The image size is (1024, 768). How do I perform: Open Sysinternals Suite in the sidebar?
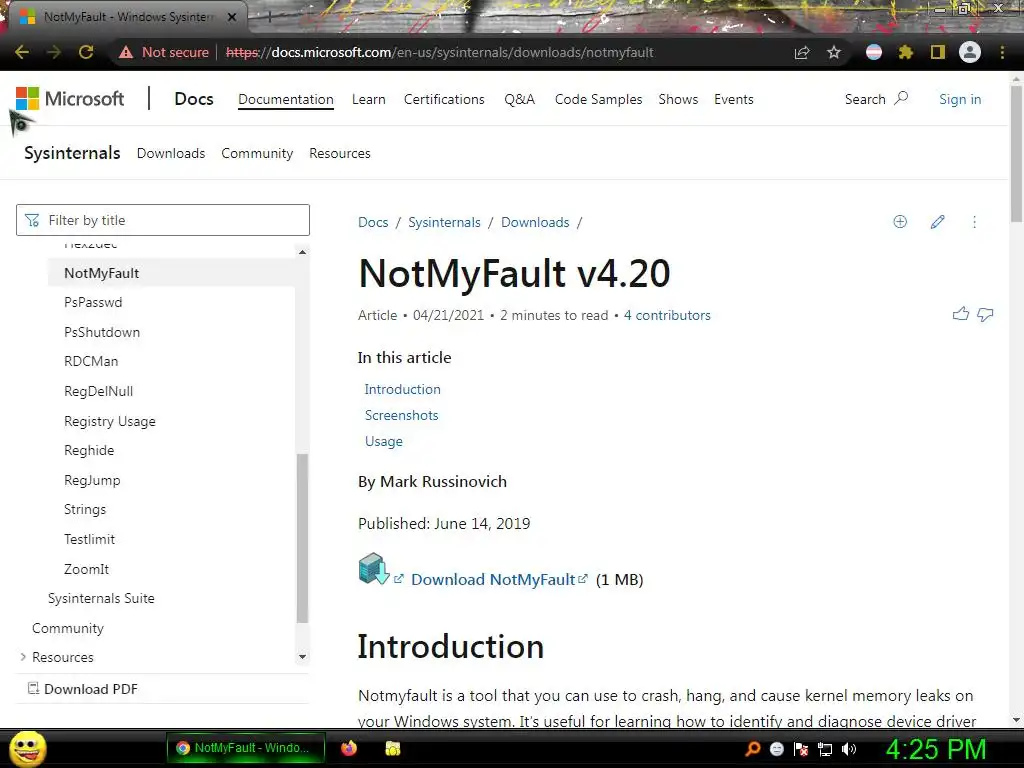click(101, 598)
